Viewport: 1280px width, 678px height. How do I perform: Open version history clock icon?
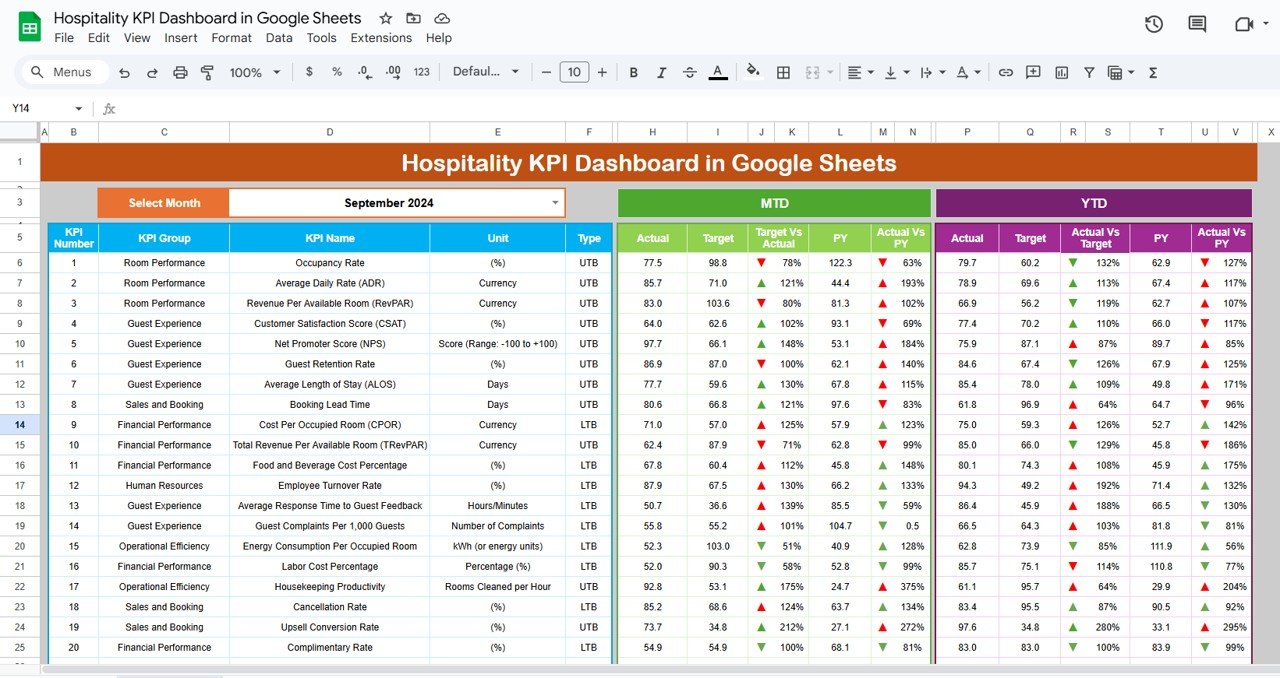point(1154,24)
